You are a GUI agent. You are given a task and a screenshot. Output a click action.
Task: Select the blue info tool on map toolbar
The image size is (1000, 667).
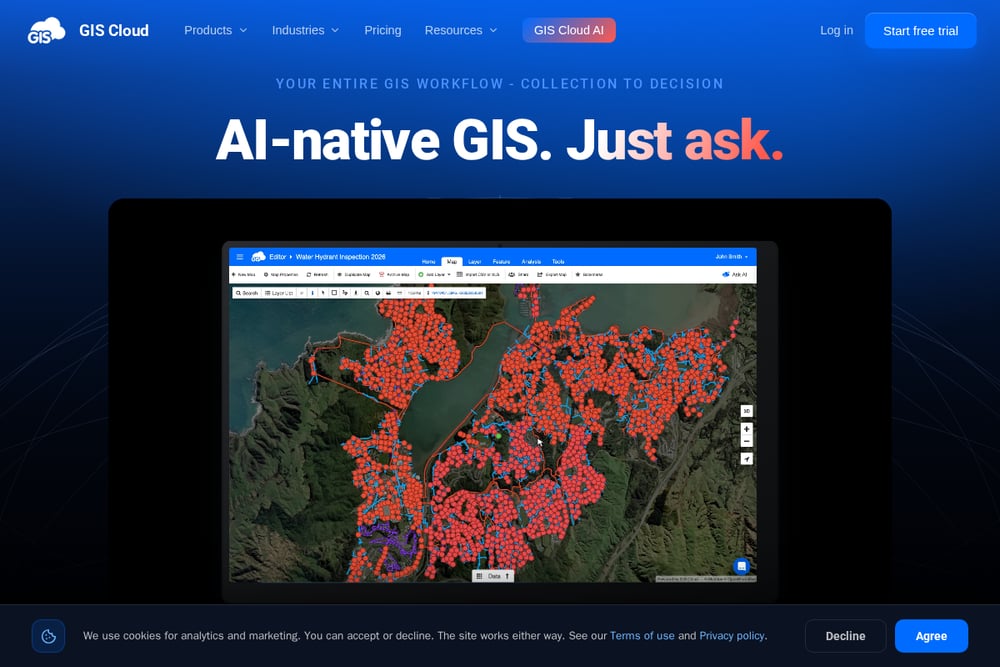[312, 293]
